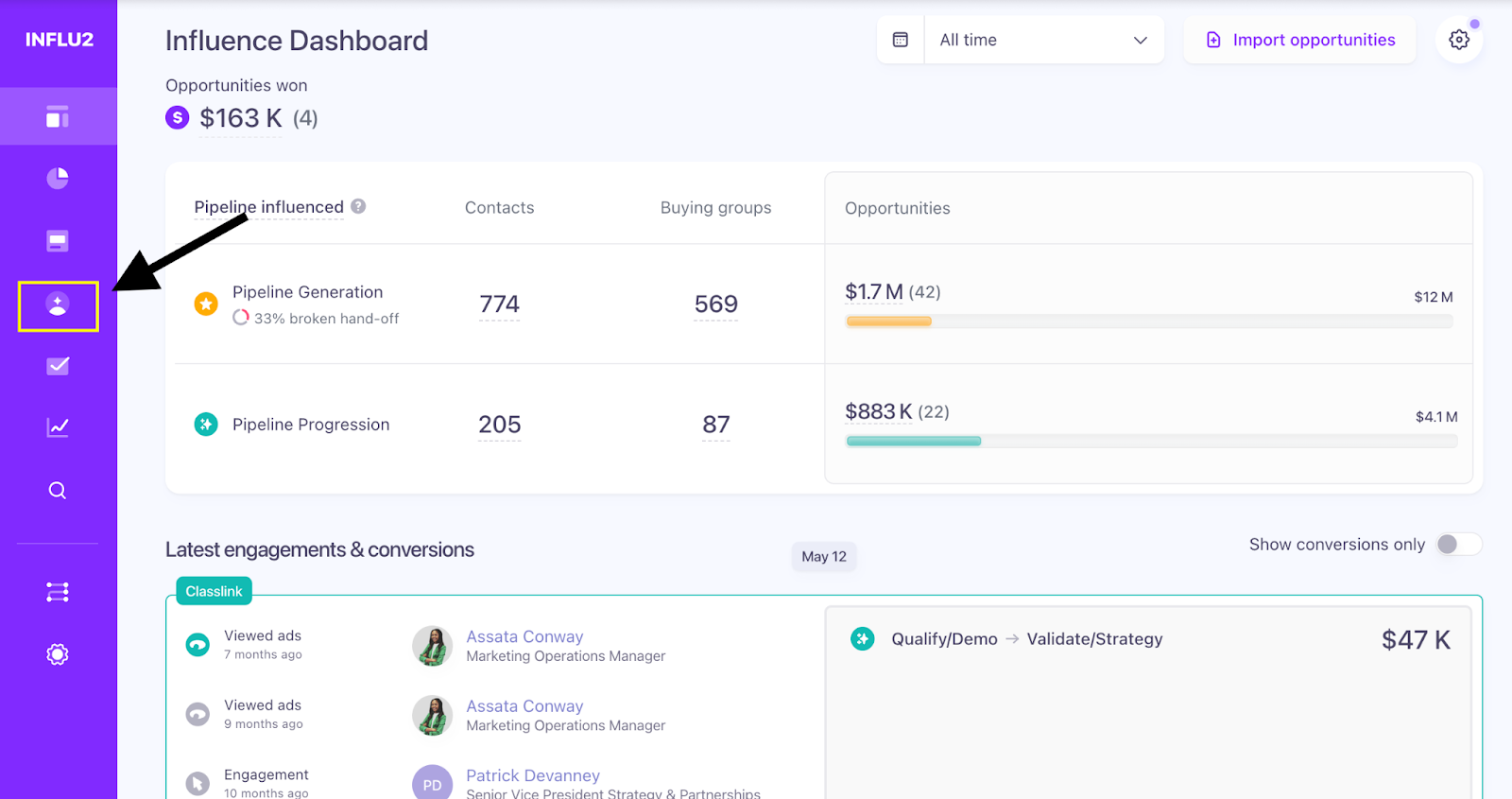Click the May 12 date badge
Viewport: 1512px width, 799px height.
click(824, 556)
